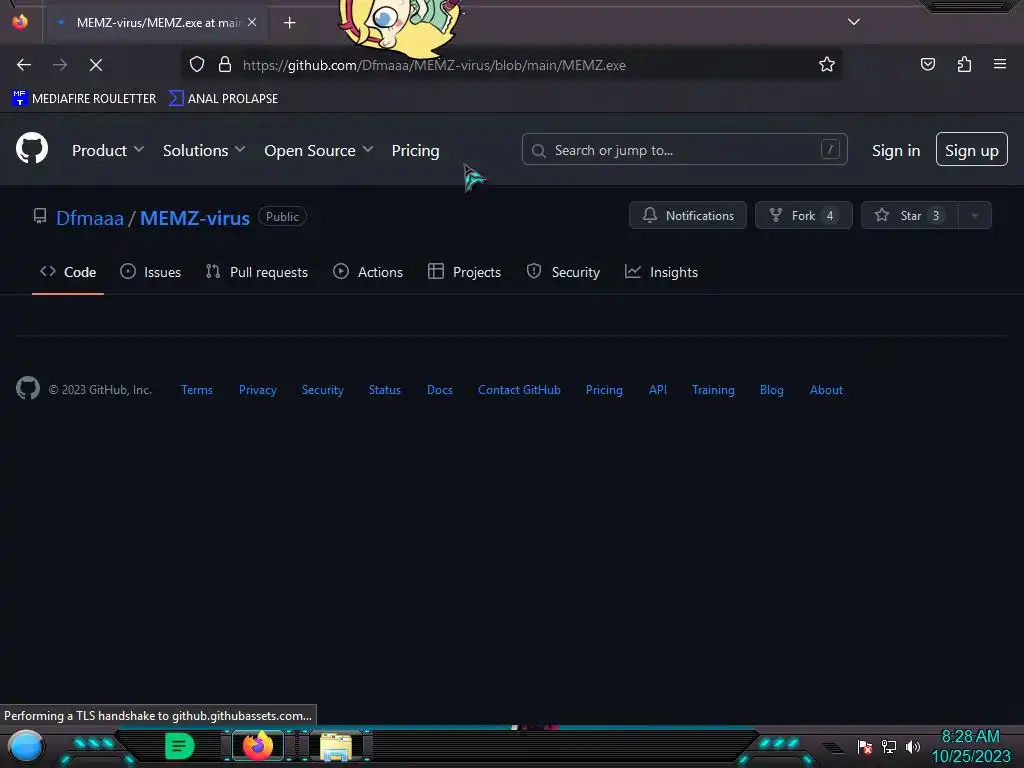Click the footer GitHub logo
This screenshot has width=1024, height=768.
[28, 389]
